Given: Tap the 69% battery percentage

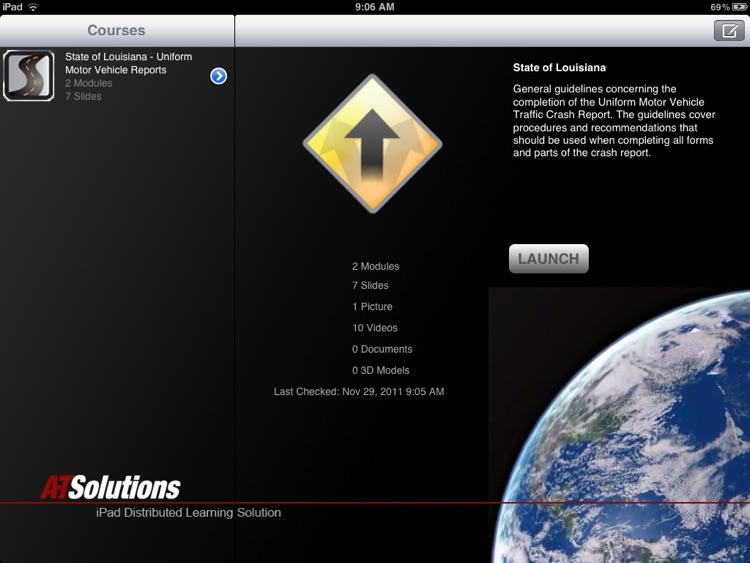Looking at the screenshot, I should tap(720, 7).
